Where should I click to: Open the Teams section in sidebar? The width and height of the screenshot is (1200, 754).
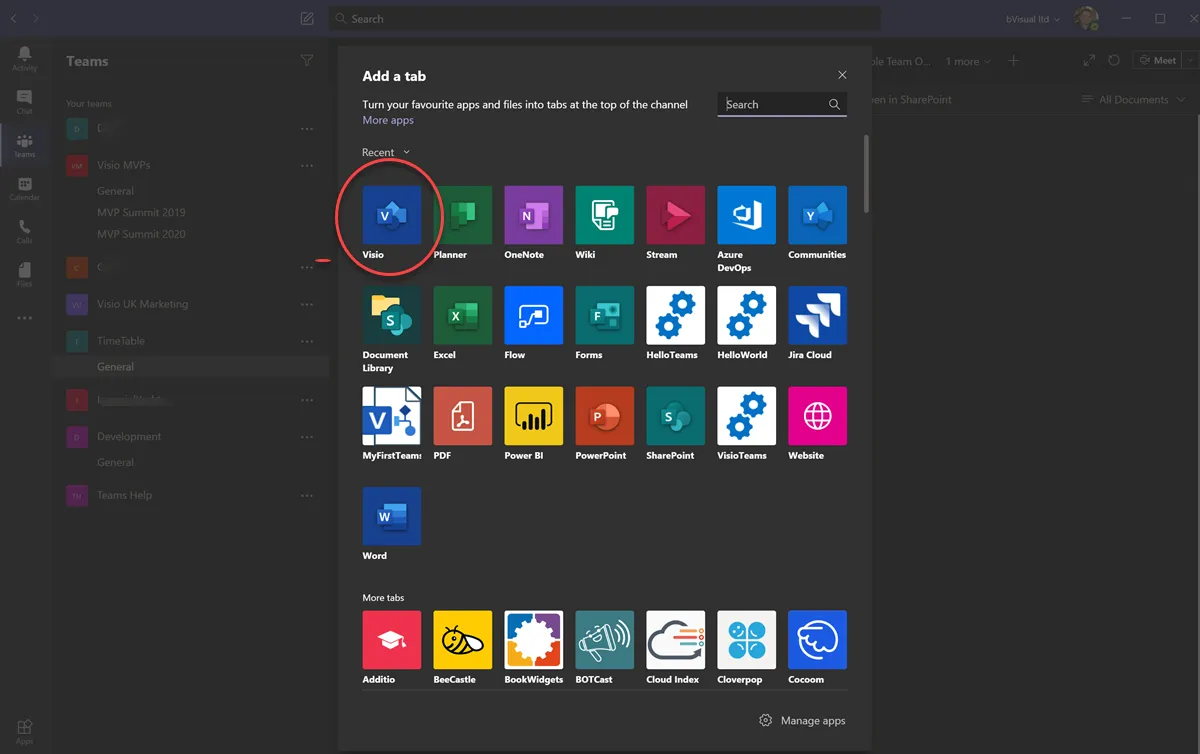[24, 145]
